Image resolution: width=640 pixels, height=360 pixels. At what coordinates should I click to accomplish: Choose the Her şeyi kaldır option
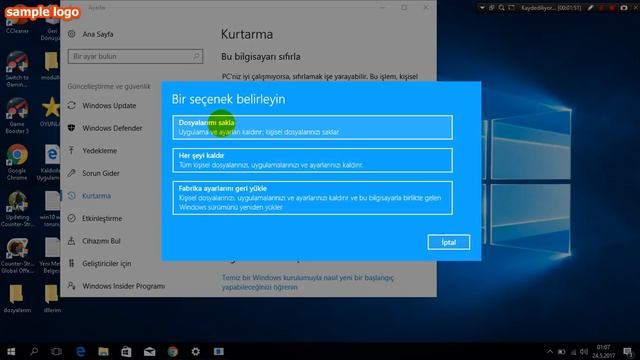(x=312, y=160)
